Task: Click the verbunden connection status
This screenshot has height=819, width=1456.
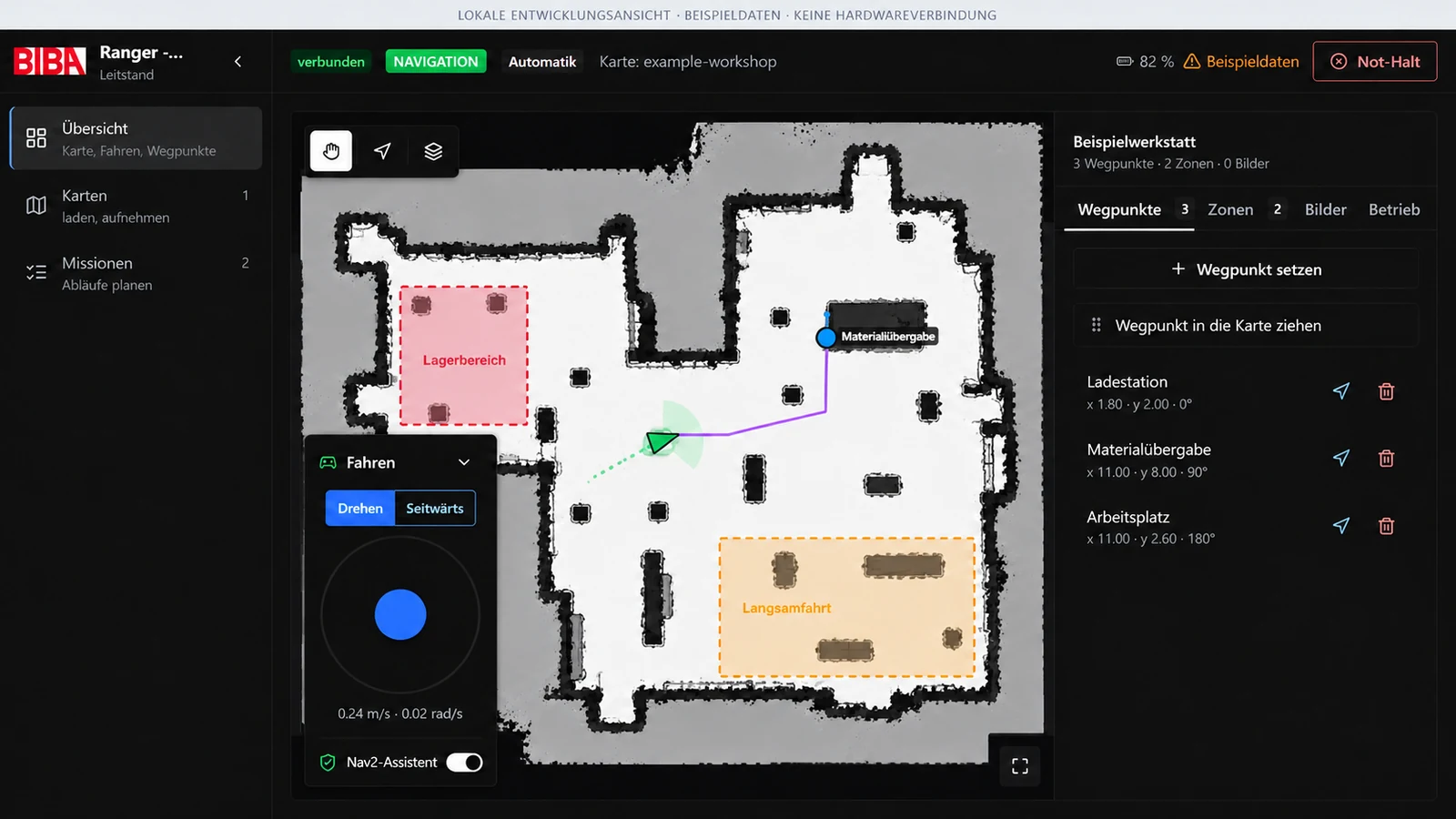Action: click(331, 62)
